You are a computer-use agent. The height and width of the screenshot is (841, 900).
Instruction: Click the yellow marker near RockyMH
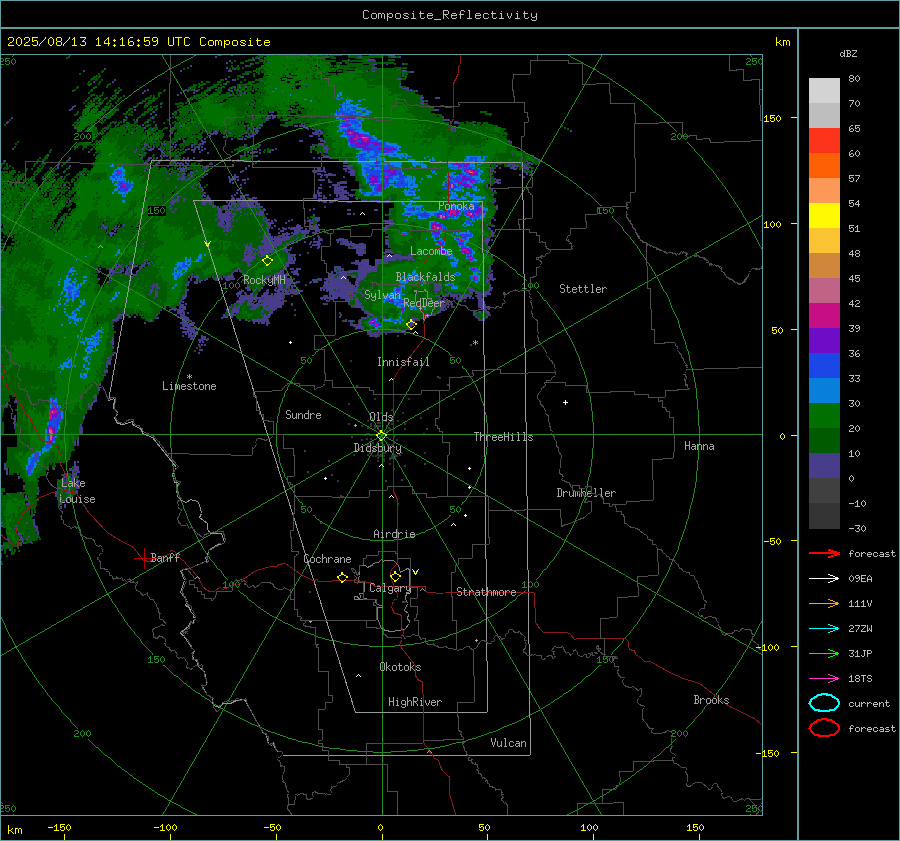pyautogui.click(x=267, y=261)
